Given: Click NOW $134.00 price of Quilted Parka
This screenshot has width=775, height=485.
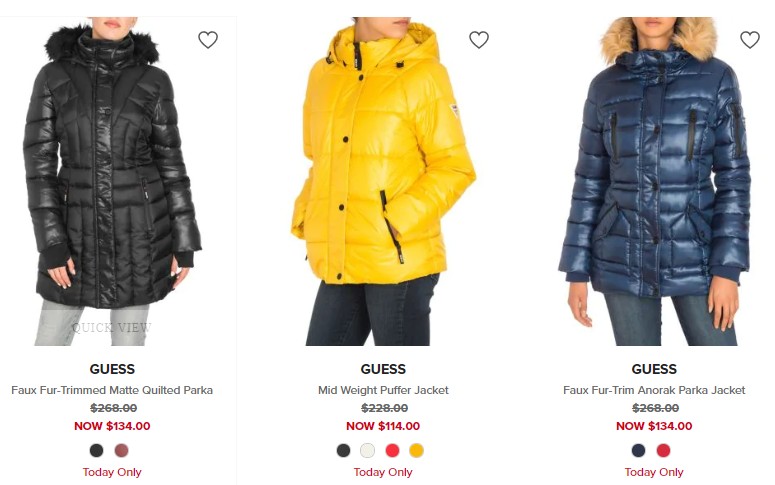Looking at the screenshot, I should click(112, 426).
